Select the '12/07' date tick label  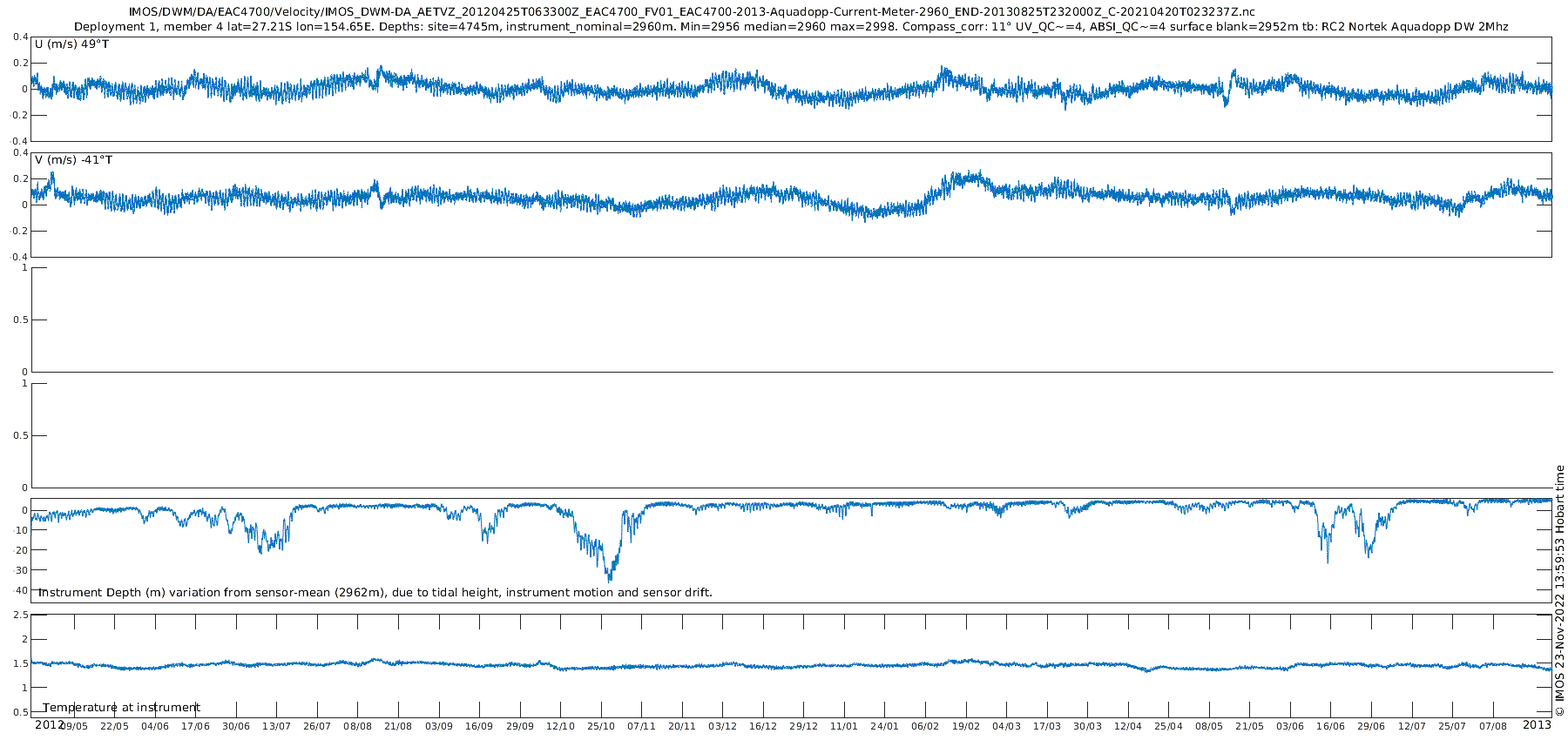1412,726
